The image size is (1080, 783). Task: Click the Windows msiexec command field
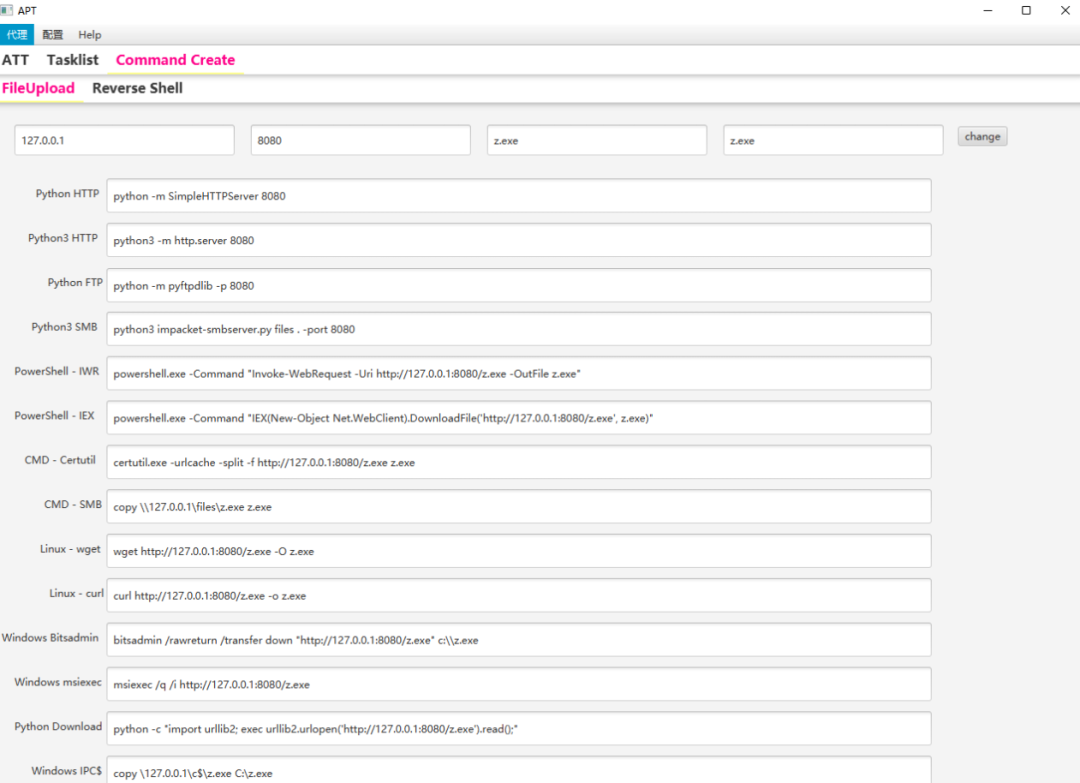point(519,685)
